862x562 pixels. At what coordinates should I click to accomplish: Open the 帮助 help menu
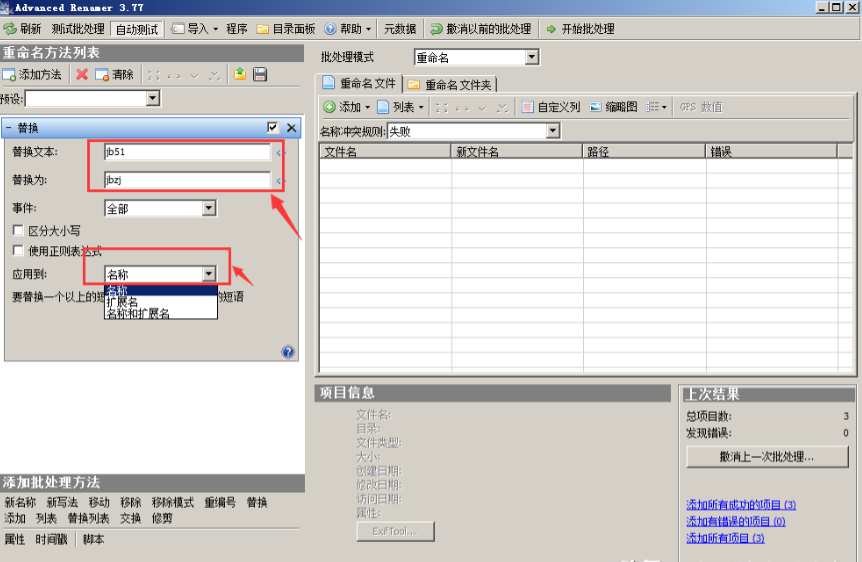point(347,29)
